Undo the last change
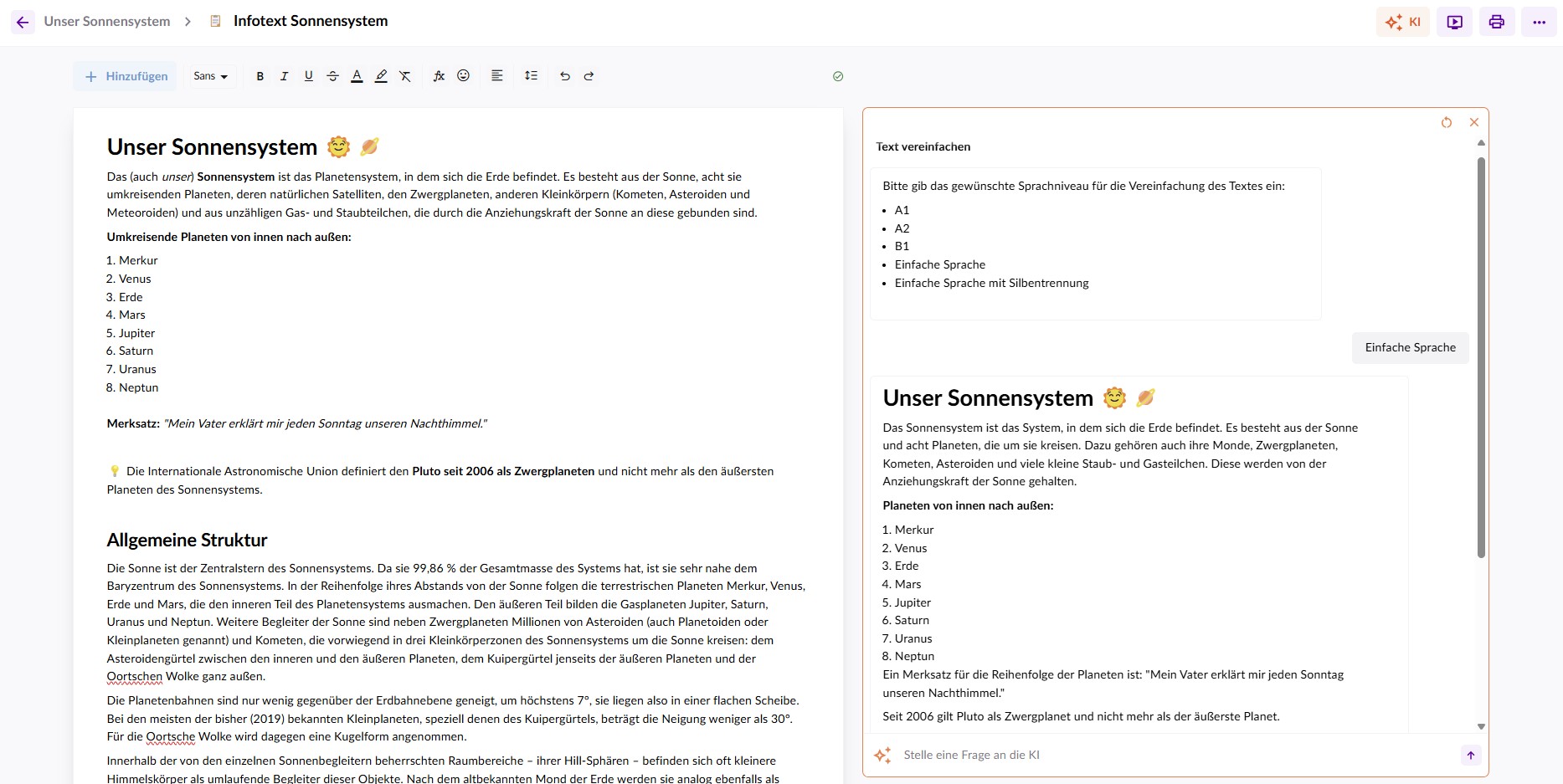 point(564,76)
